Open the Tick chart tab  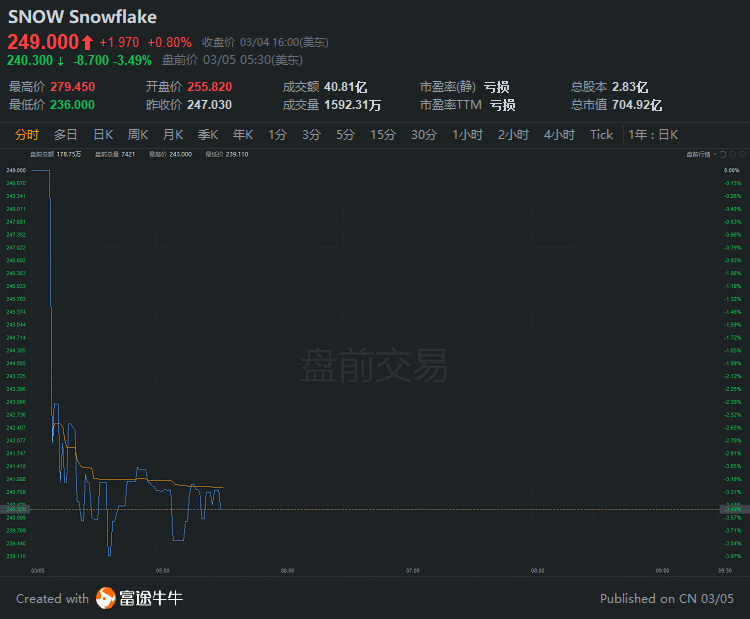point(601,135)
